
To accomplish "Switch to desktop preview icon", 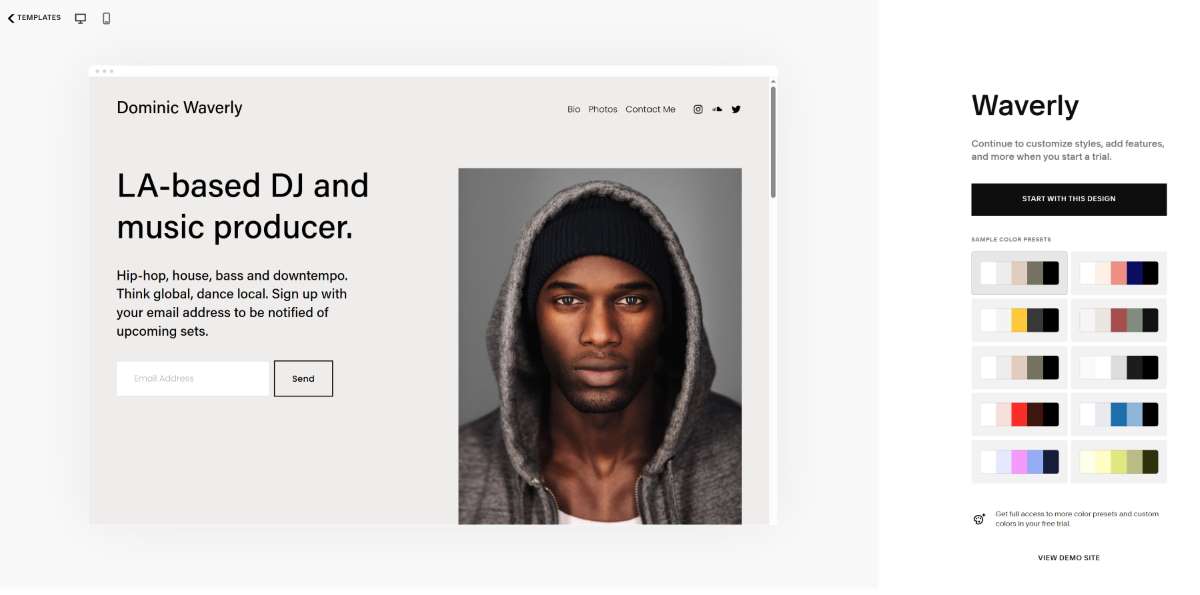I will click(81, 18).
